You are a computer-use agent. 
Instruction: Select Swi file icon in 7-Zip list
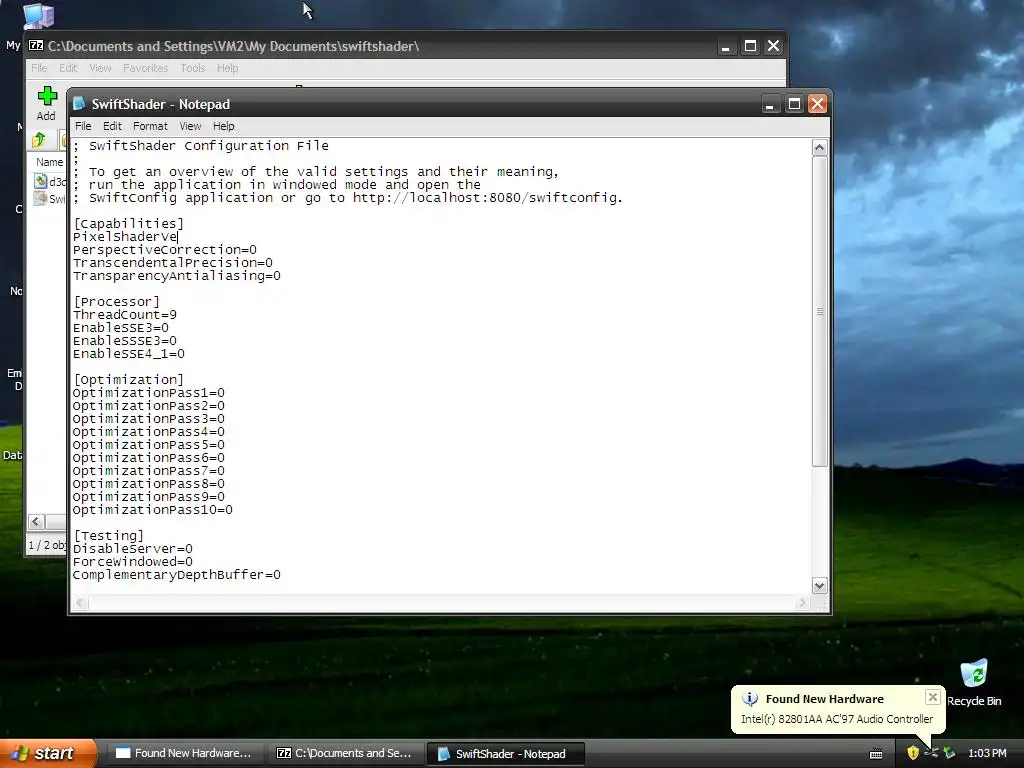point(41,198)
